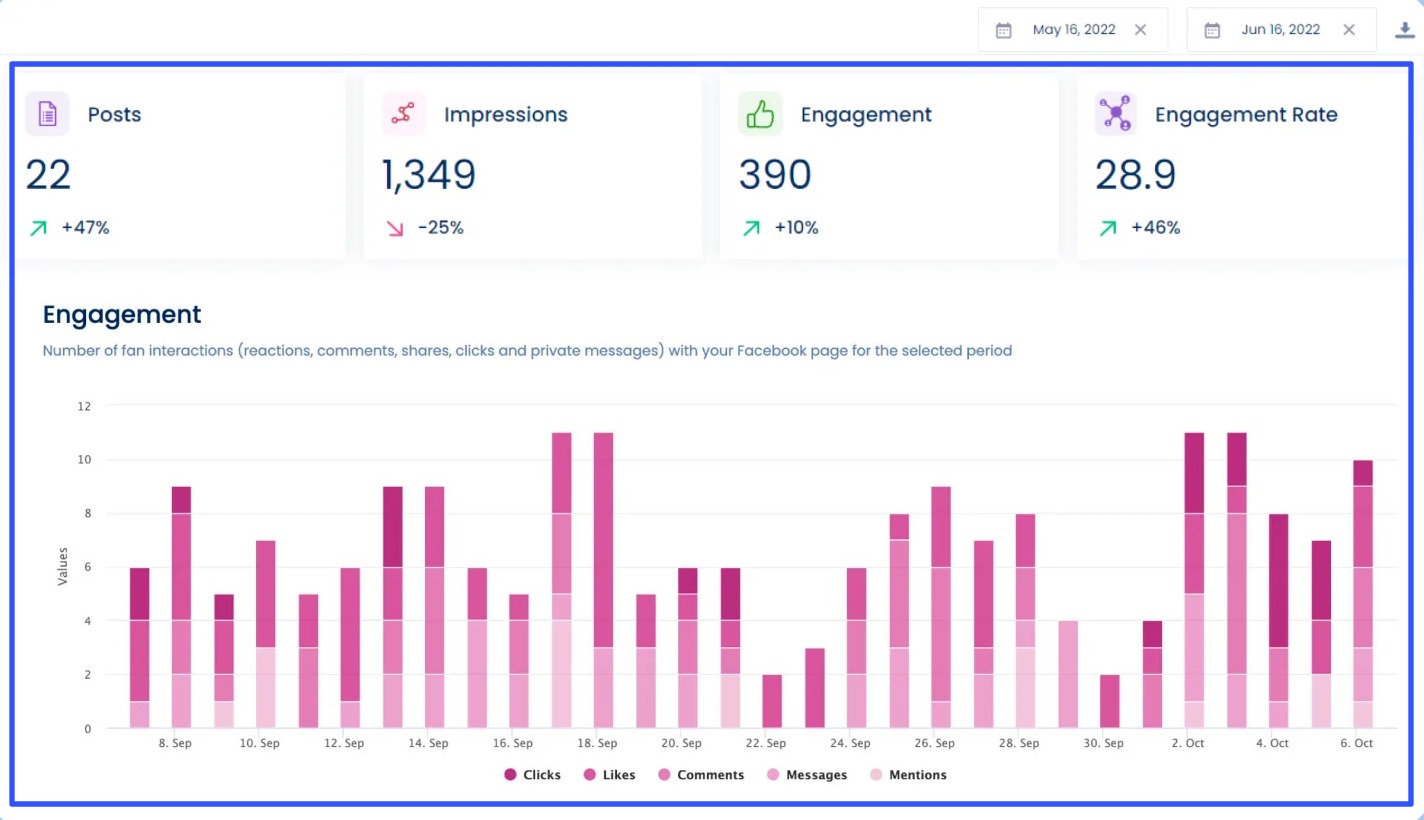Click the download report icon top right
The height and width of the screenshot is (820, 1424).
click(x=1404, y=29)
